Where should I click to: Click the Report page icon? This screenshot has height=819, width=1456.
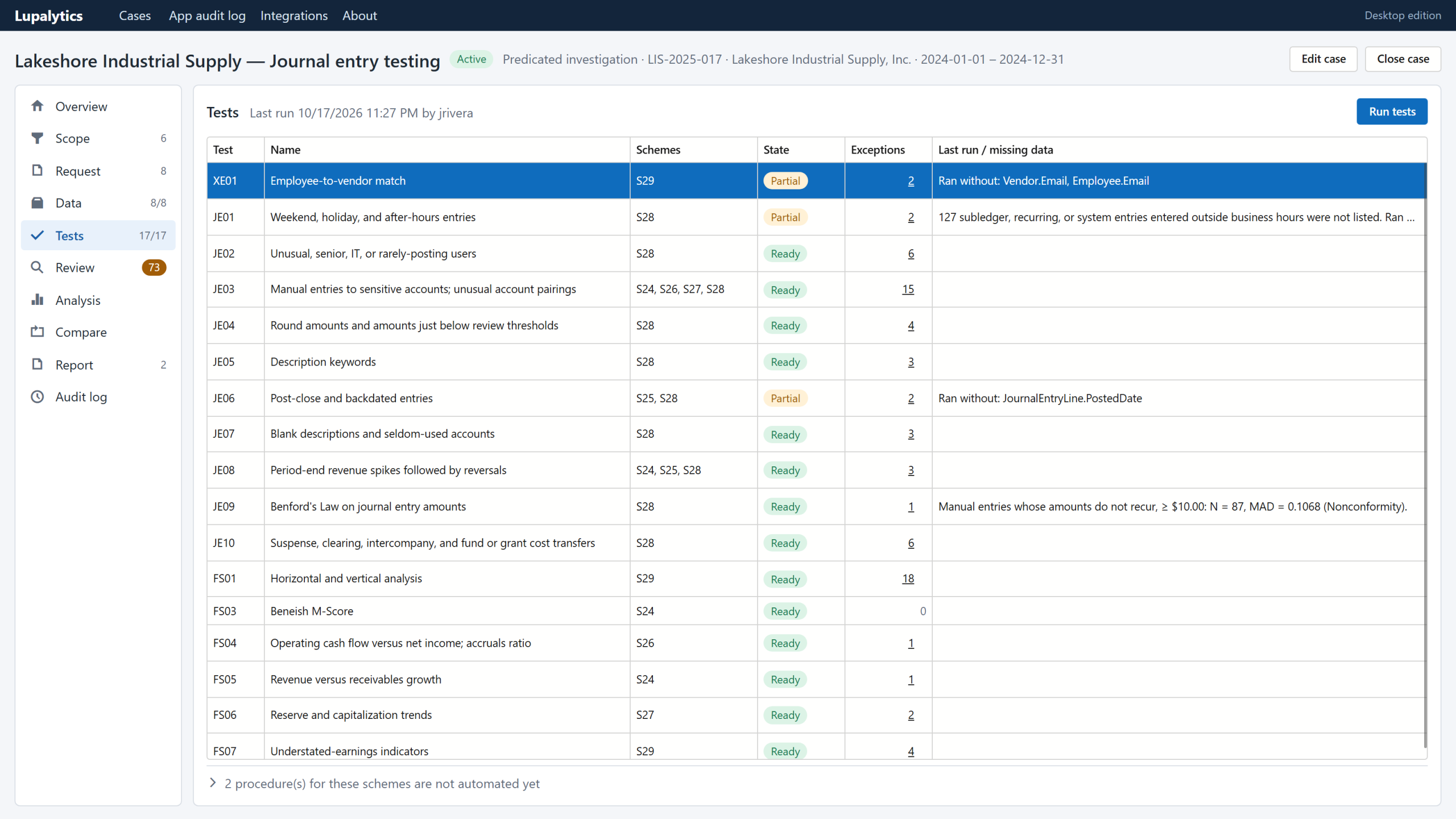point(38,365)
